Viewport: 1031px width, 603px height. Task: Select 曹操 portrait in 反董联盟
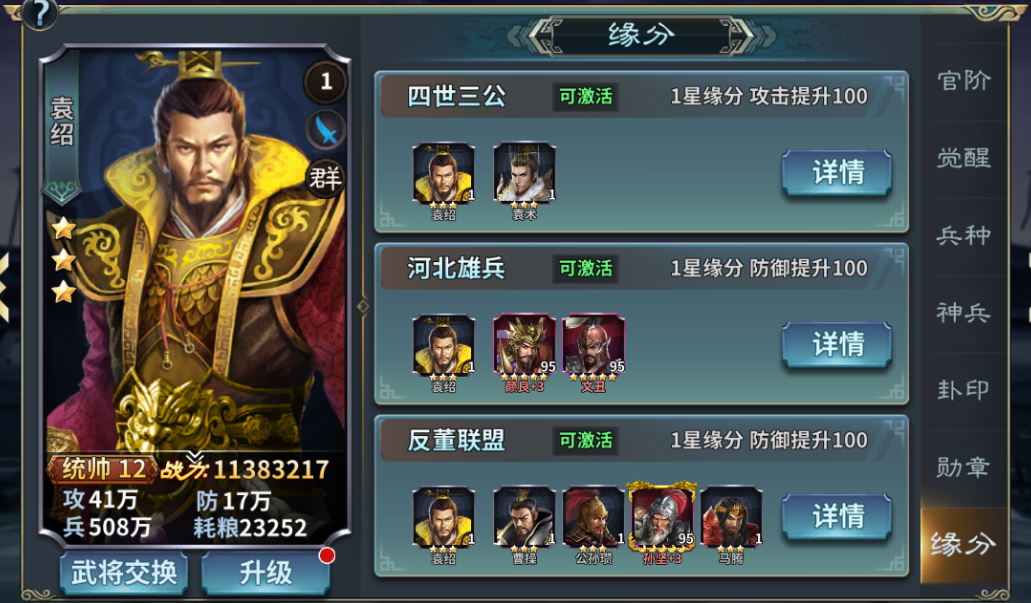coord(524,518)
